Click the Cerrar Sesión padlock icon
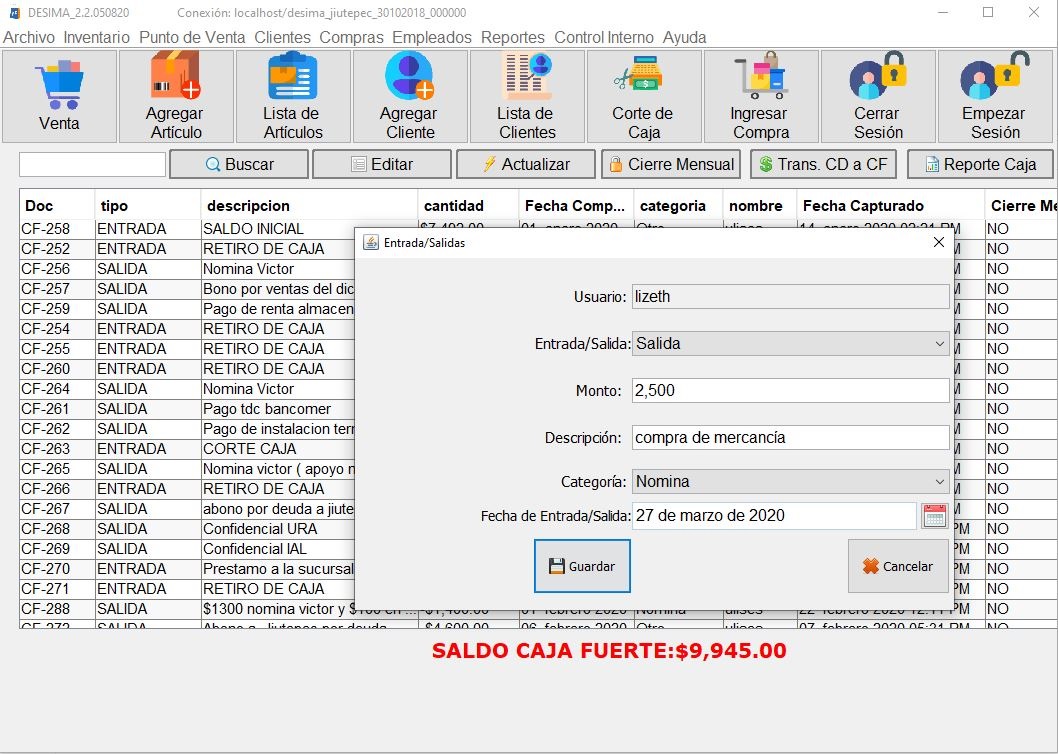 [877, 78]
